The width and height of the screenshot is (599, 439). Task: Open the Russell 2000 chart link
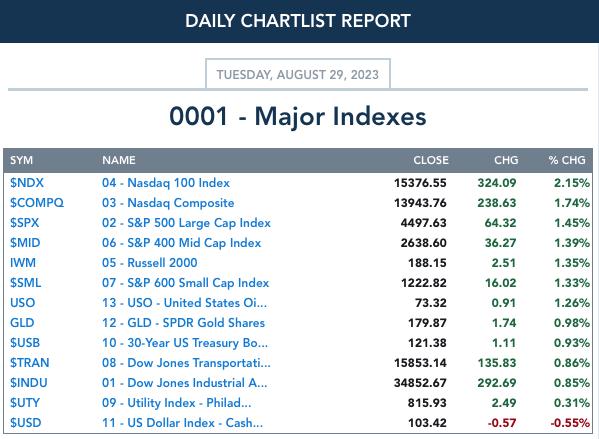click(149, 263)
